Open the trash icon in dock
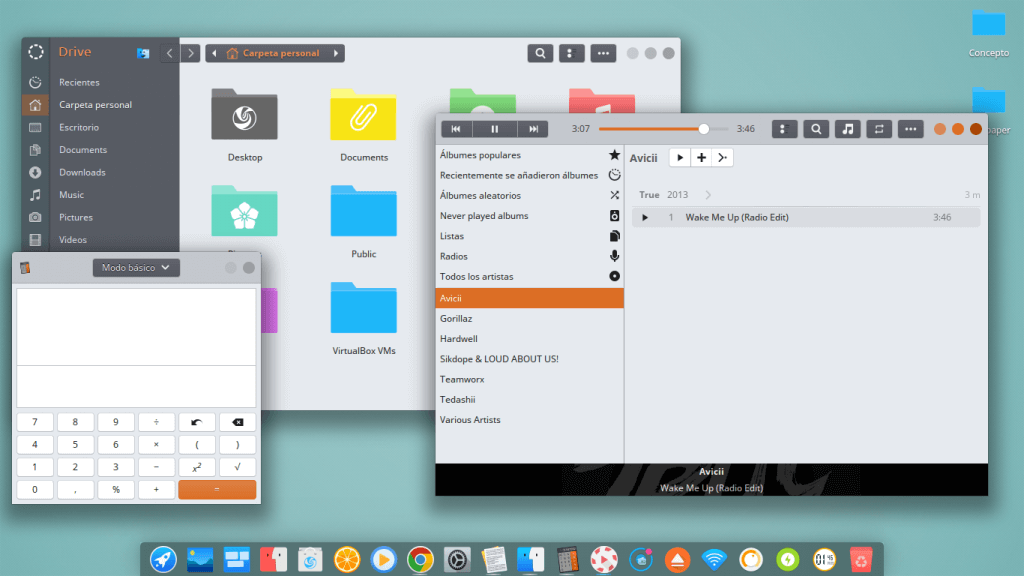This screenshot has height=576, width=1024. pyautogui.click(x=861, y=560)
